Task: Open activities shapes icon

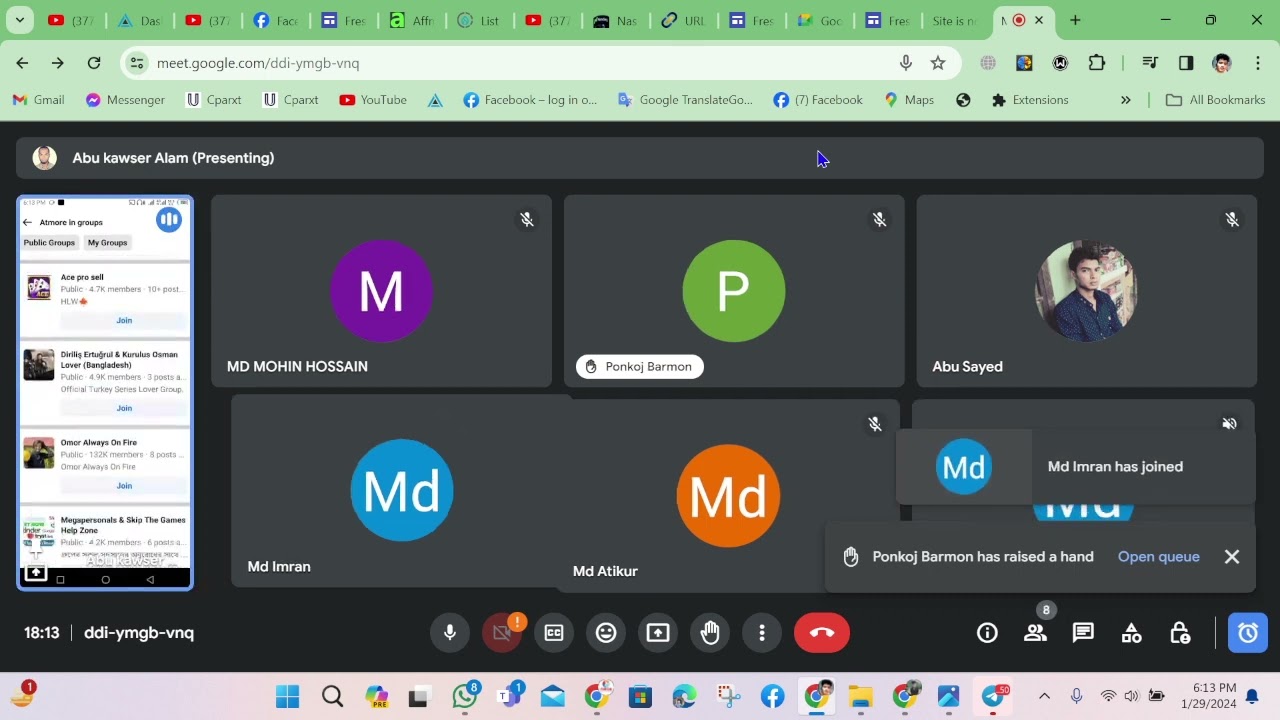Action: tap(1131, 633)
